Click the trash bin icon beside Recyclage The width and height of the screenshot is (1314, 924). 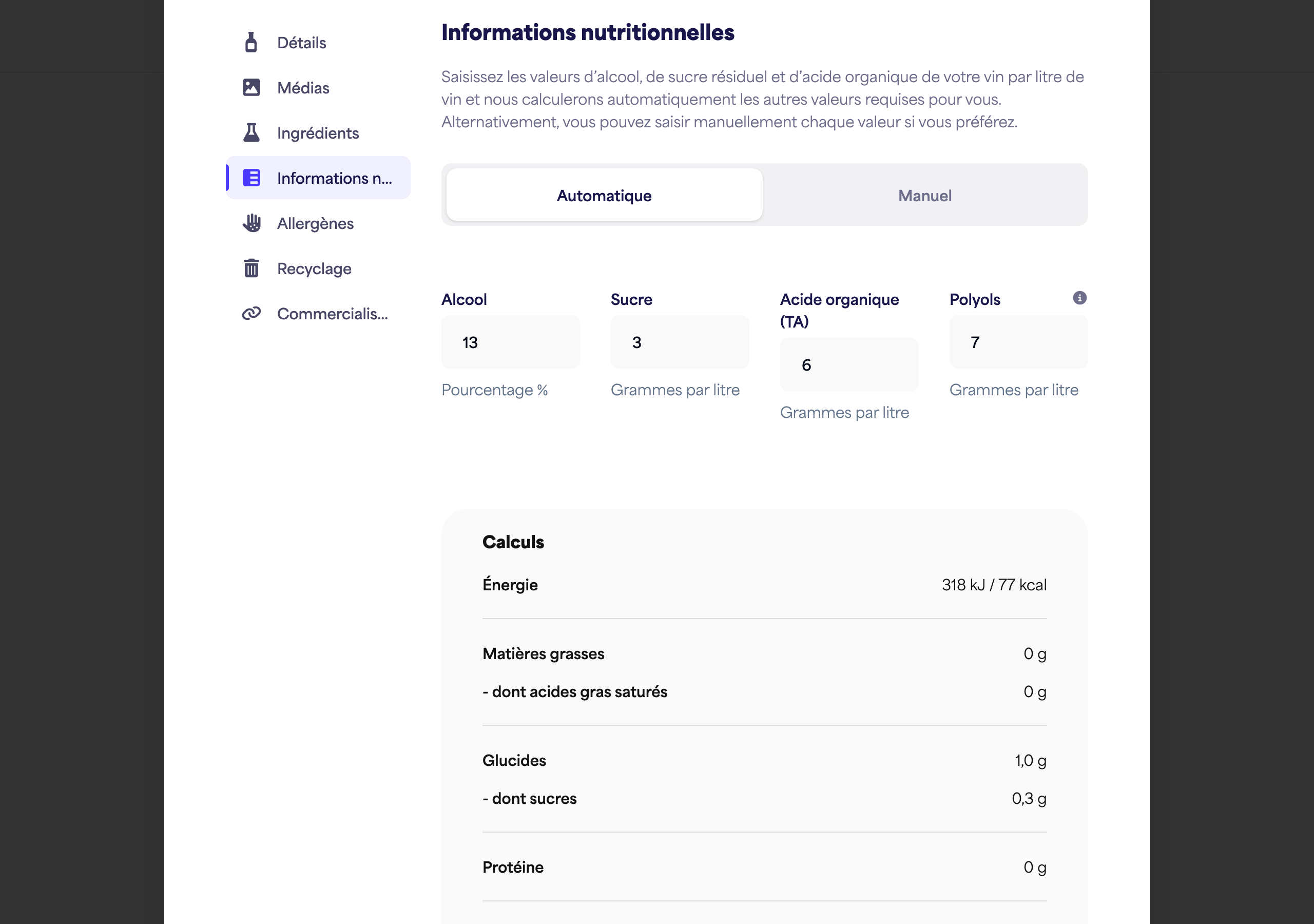(251, 268)
